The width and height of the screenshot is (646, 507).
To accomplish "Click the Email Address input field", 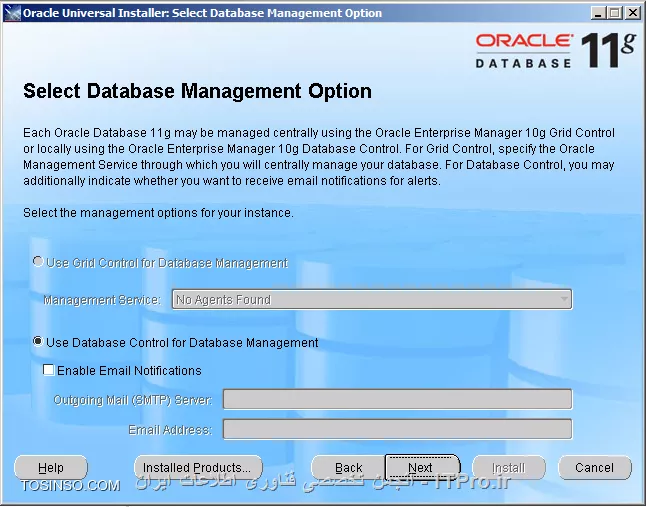I will [398, 429].
